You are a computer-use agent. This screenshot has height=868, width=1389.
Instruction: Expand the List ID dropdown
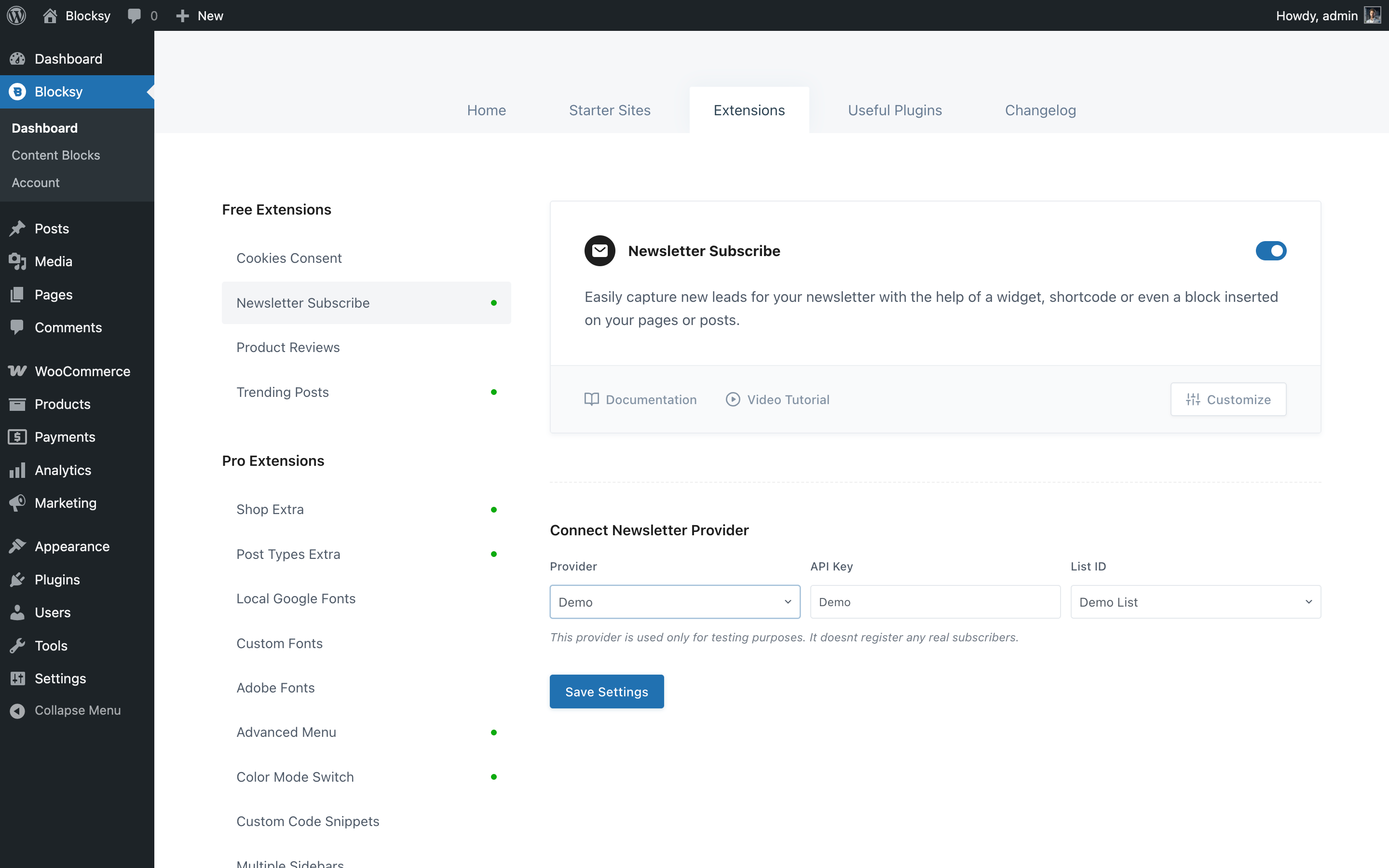coord(1195,602)
